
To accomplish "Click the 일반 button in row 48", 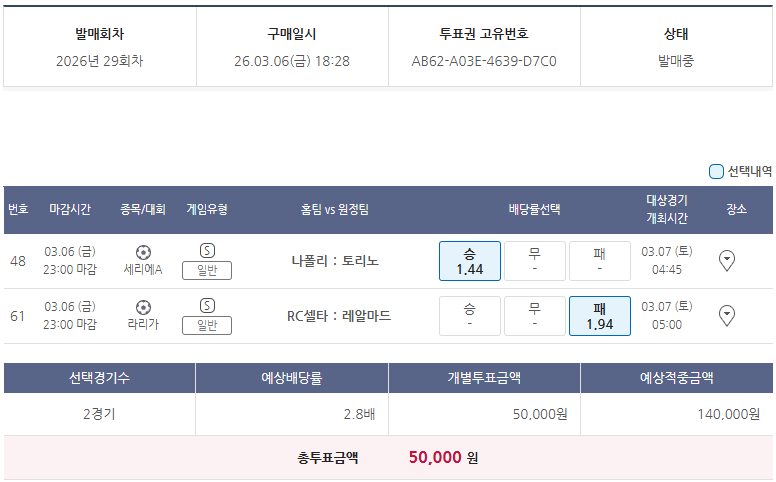I will [207, 270].
